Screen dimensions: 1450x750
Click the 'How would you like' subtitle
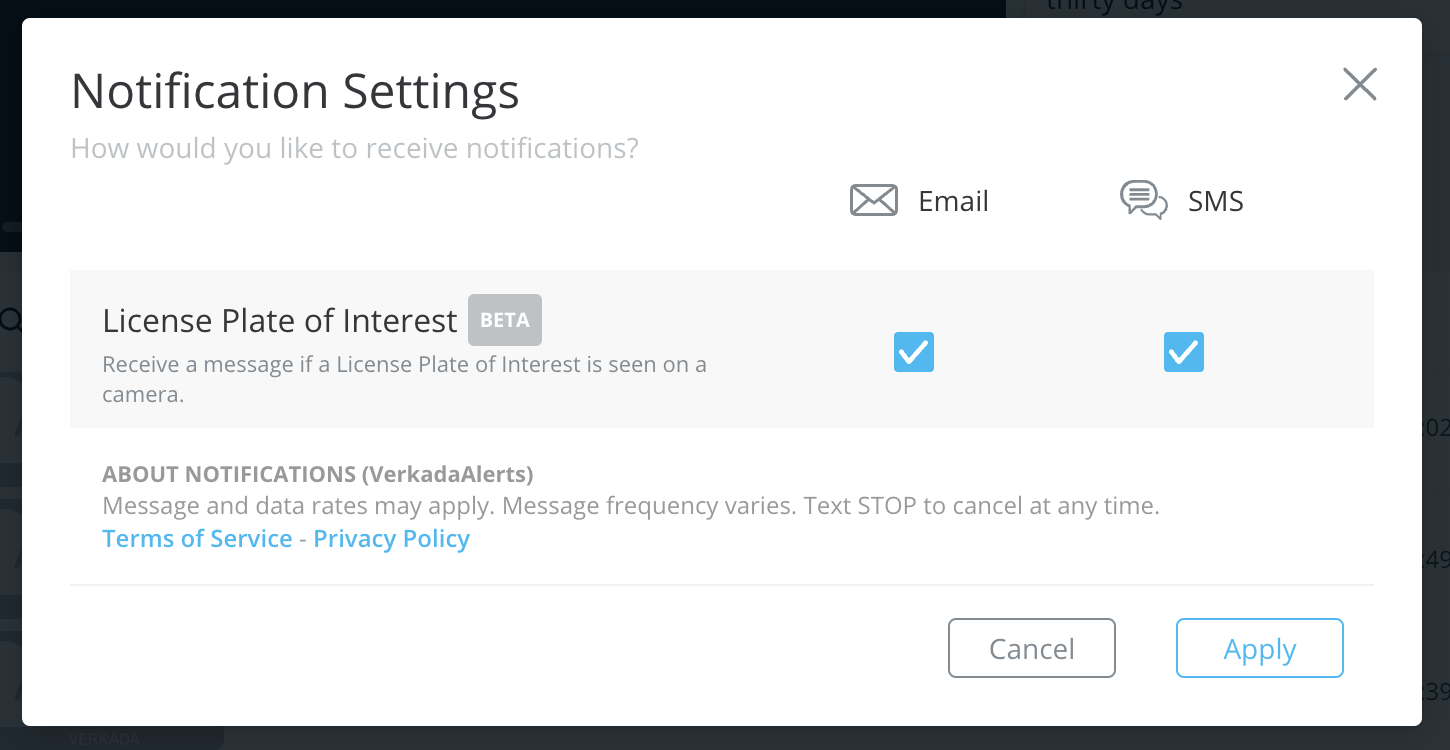(x=354, y=149)
